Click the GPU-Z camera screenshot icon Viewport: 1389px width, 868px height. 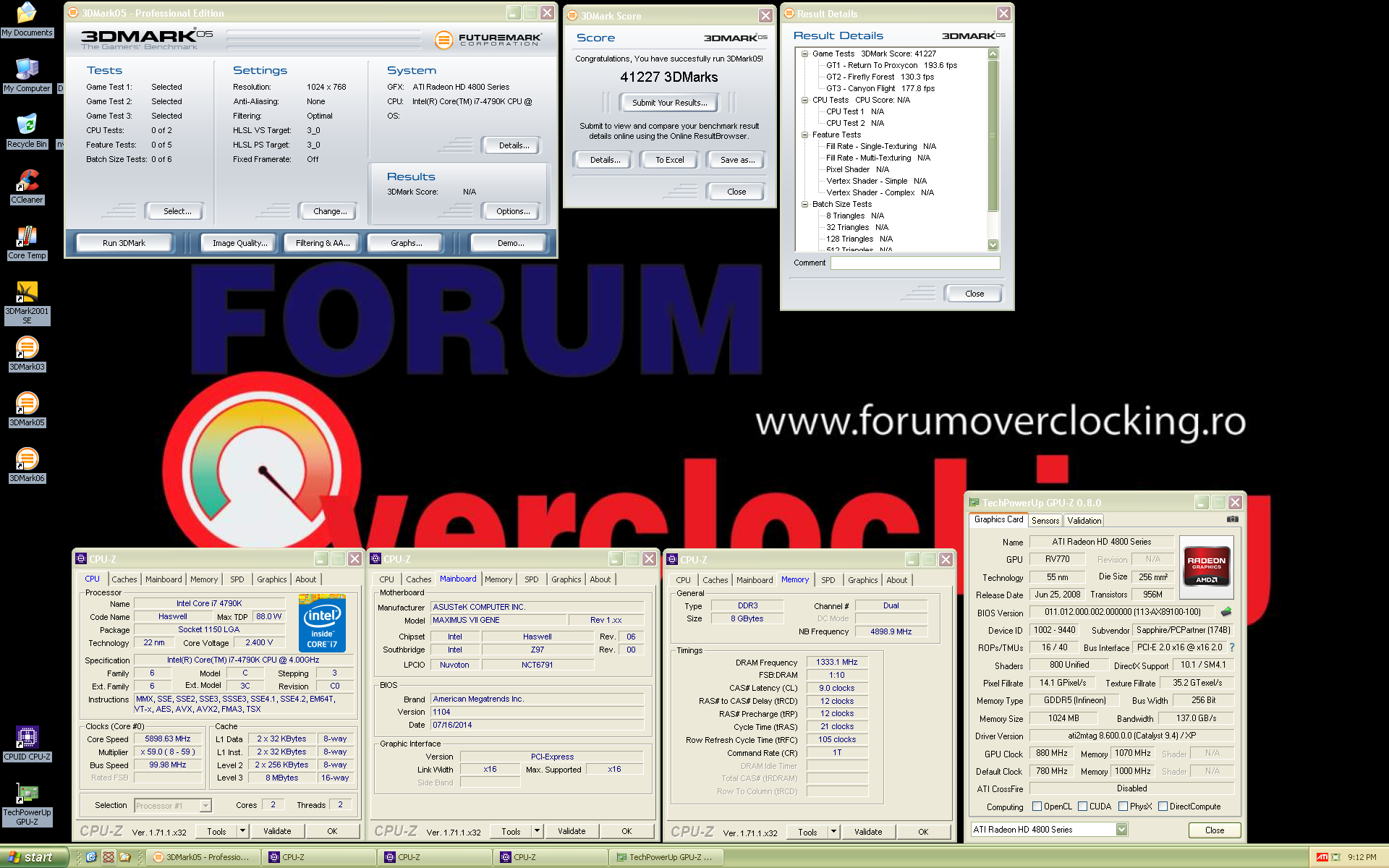pos(1233,519)
